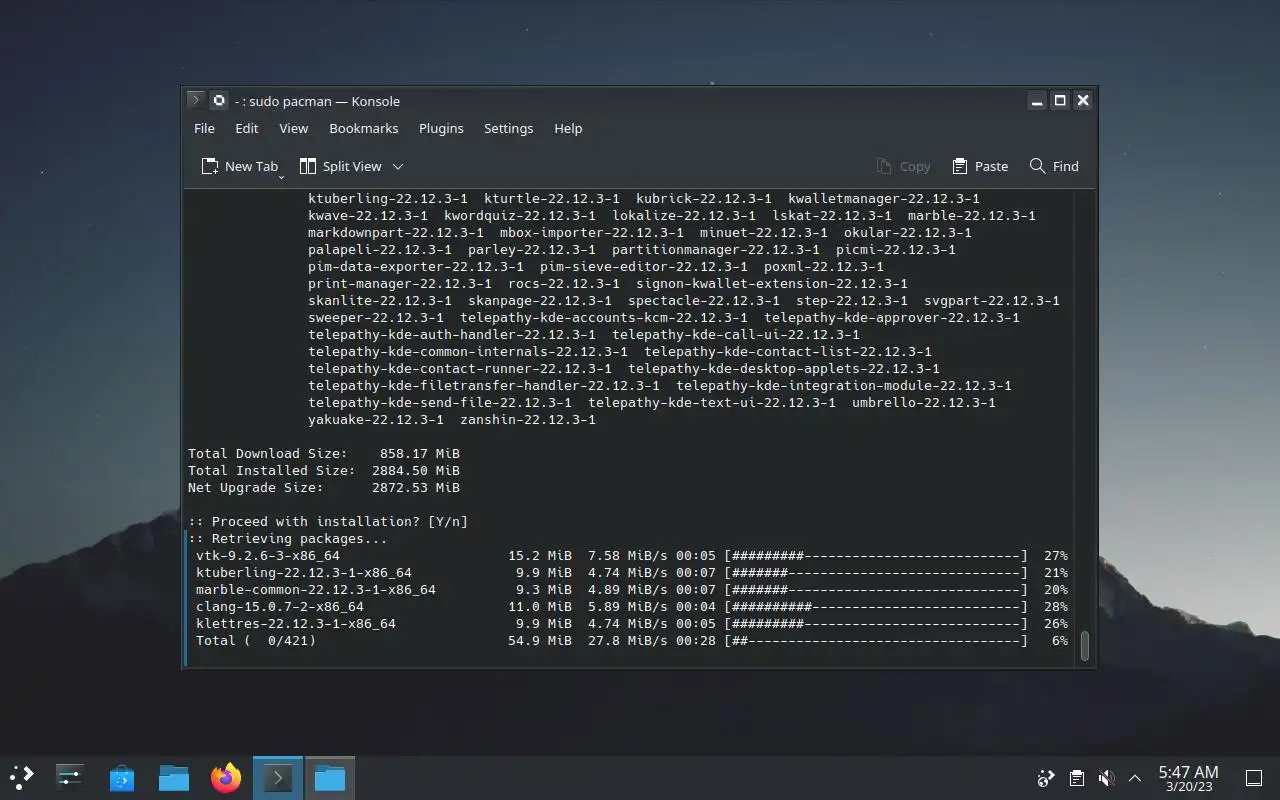Open the Discover store taskbar icon
This screenshot has width=1280, height=800.
click(x=122, y=777)
